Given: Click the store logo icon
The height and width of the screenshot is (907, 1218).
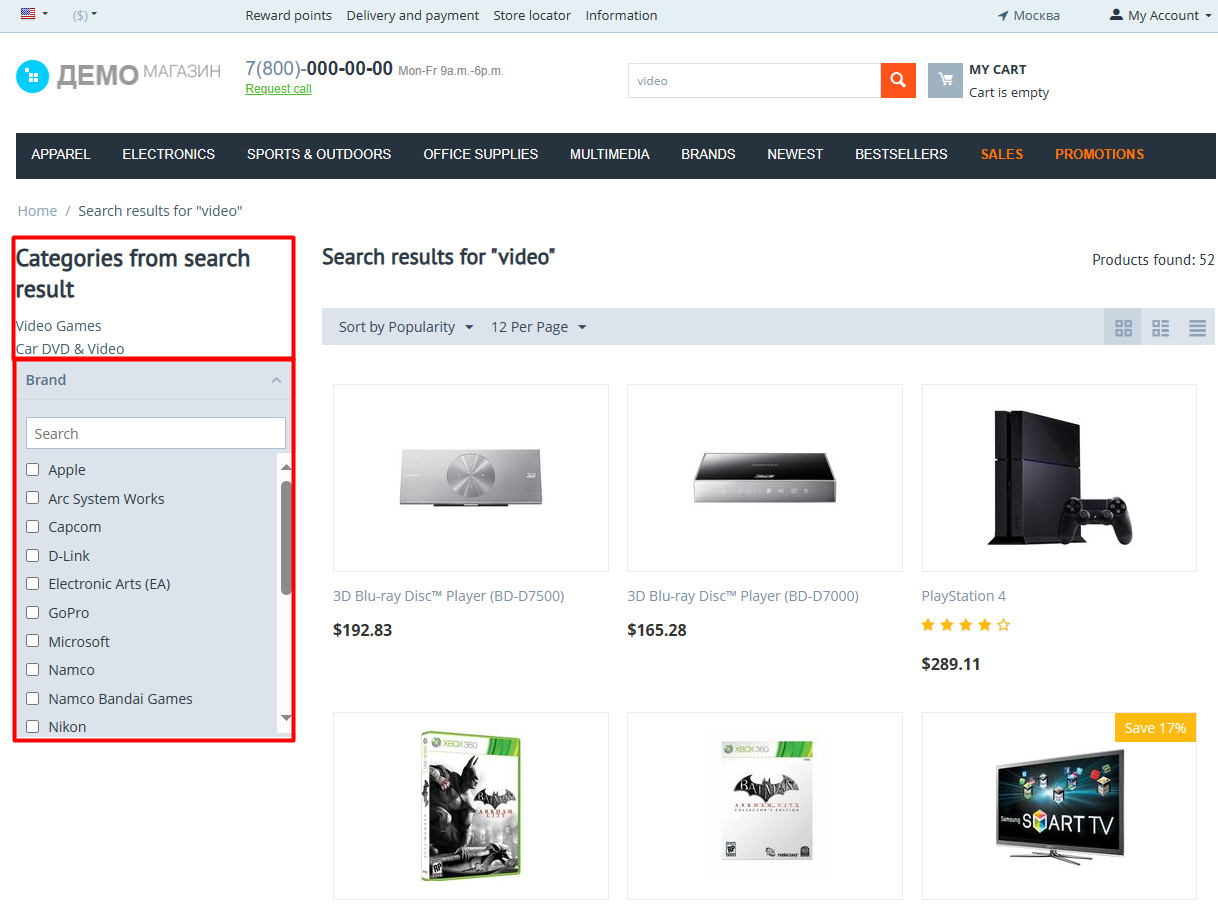Looking at the screenshot, I should pyautogui.click(x=32, y=76).
